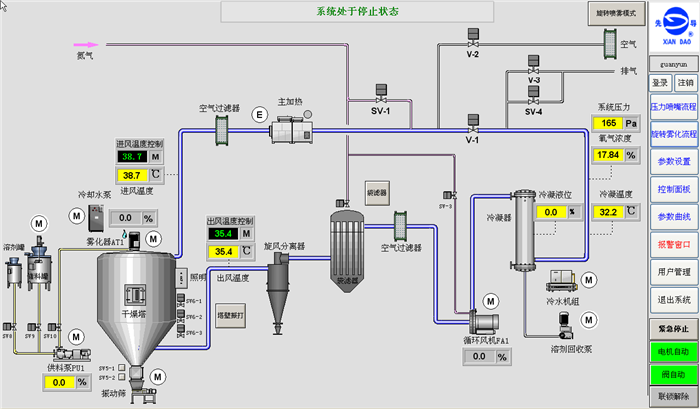
Task: Click the V-2 valve on air line
Action: (x=472, y=41)
